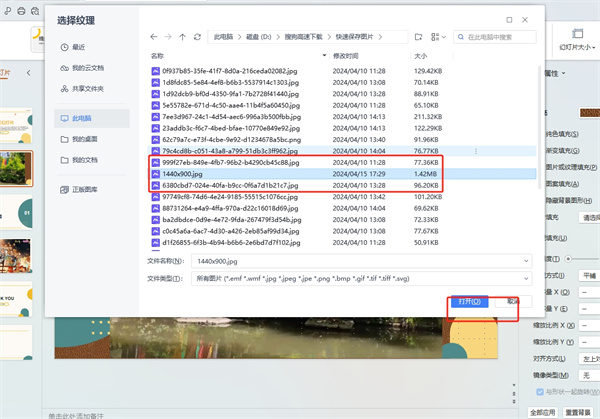Click the brown texture fill swatch
The width and height of the screenshot is (600, 419).
[x=590, y=112]
